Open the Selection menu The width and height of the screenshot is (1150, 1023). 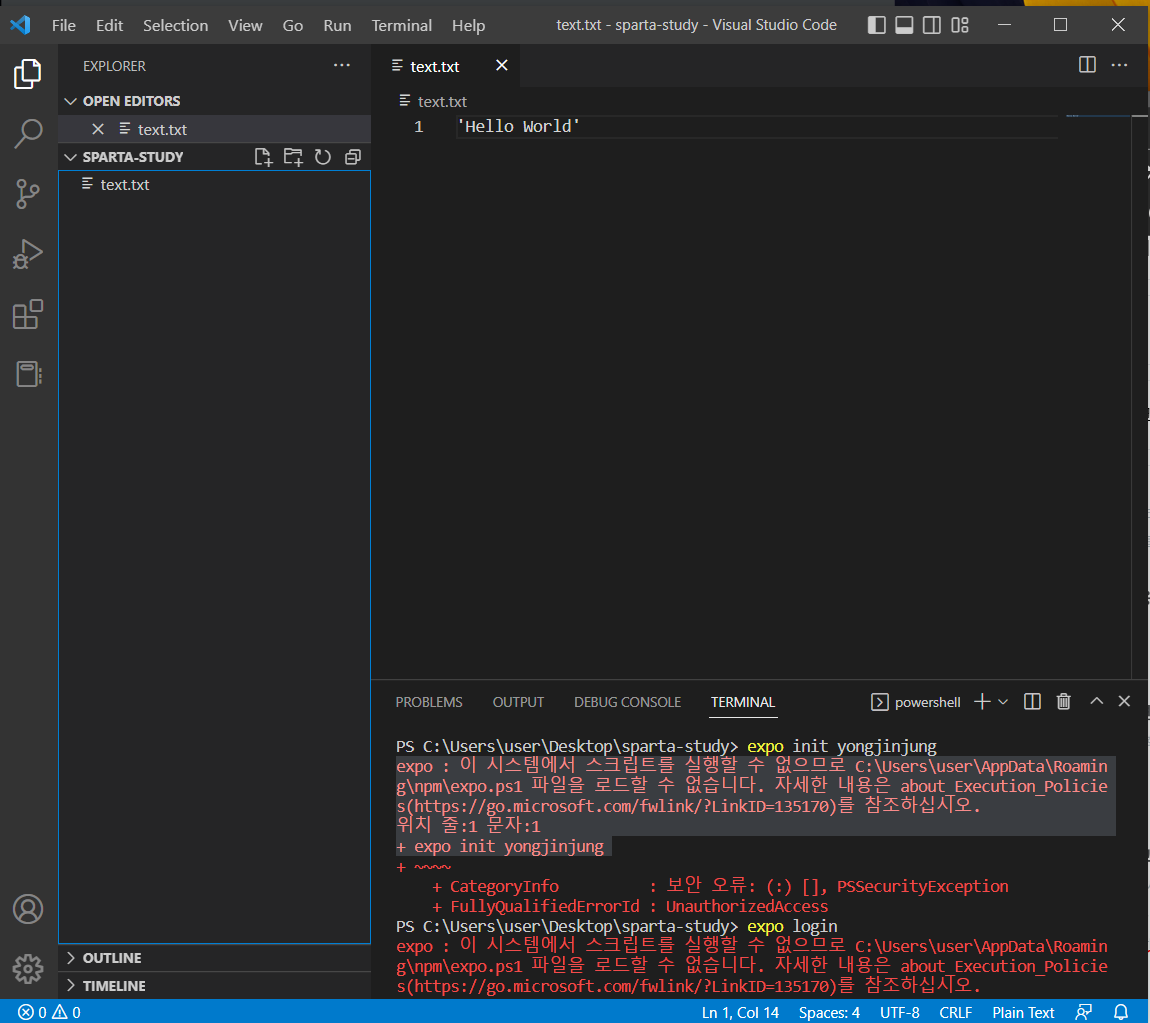coord(175,25)
